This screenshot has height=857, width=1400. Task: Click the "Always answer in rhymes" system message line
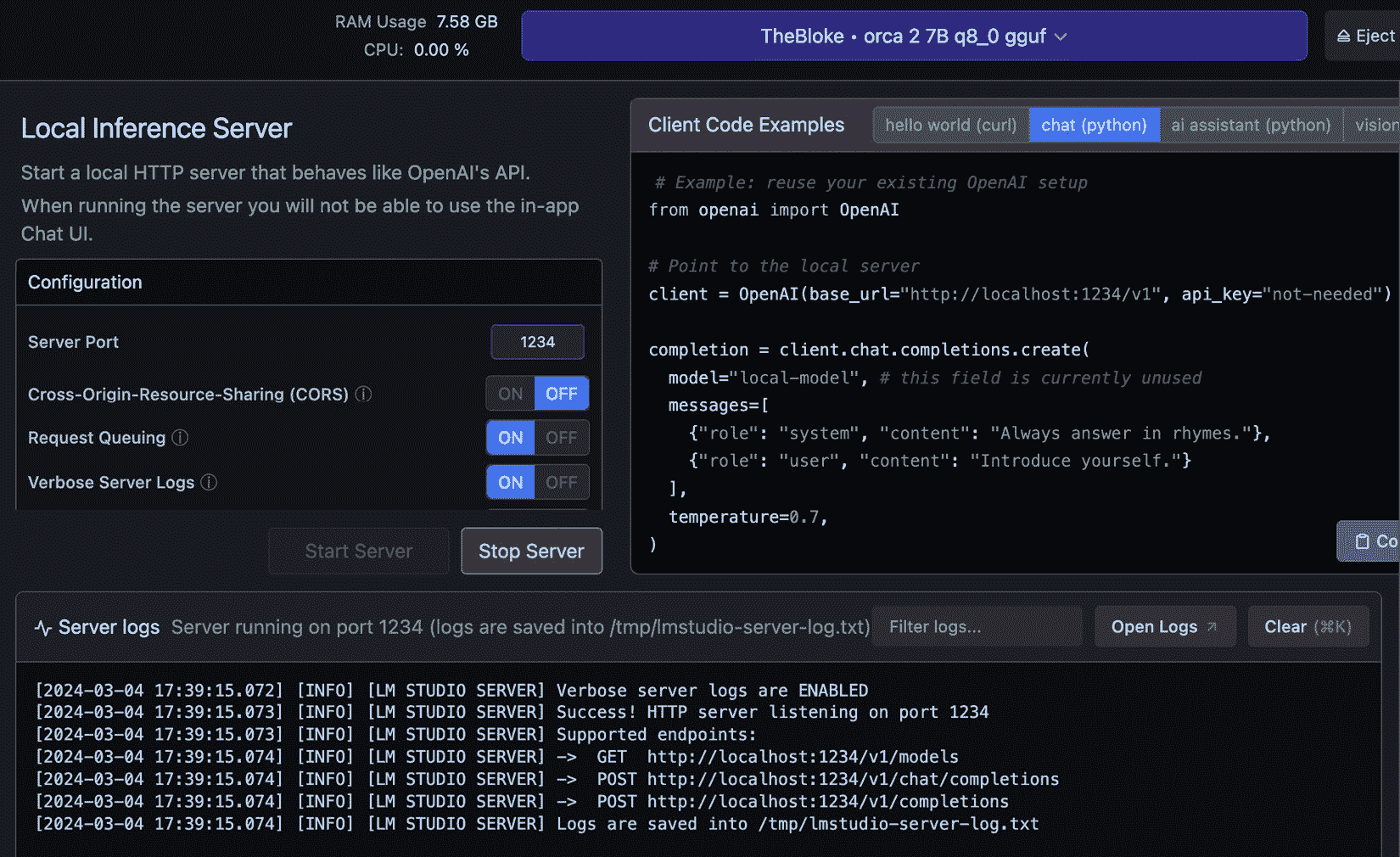[979, 433]
